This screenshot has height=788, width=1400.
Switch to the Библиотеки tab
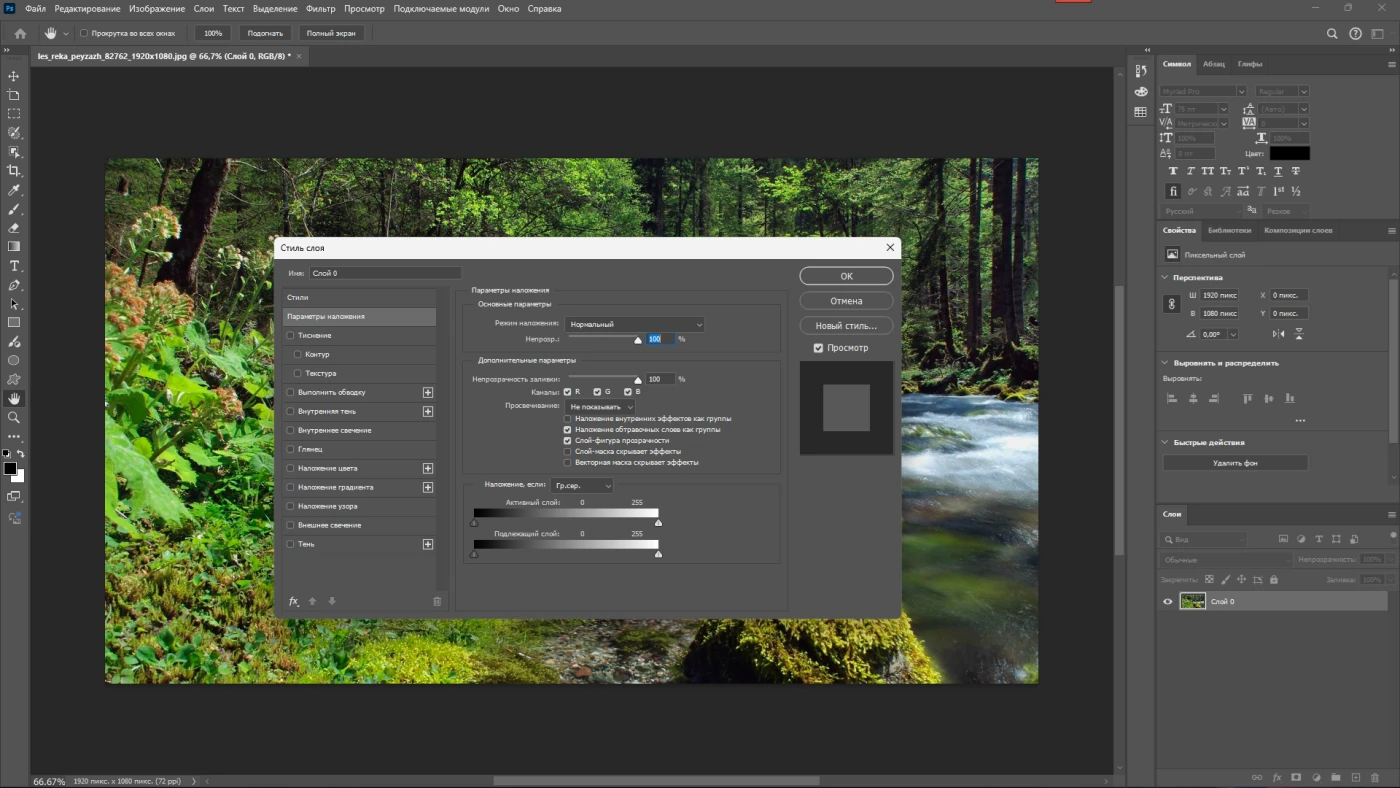1228,230
